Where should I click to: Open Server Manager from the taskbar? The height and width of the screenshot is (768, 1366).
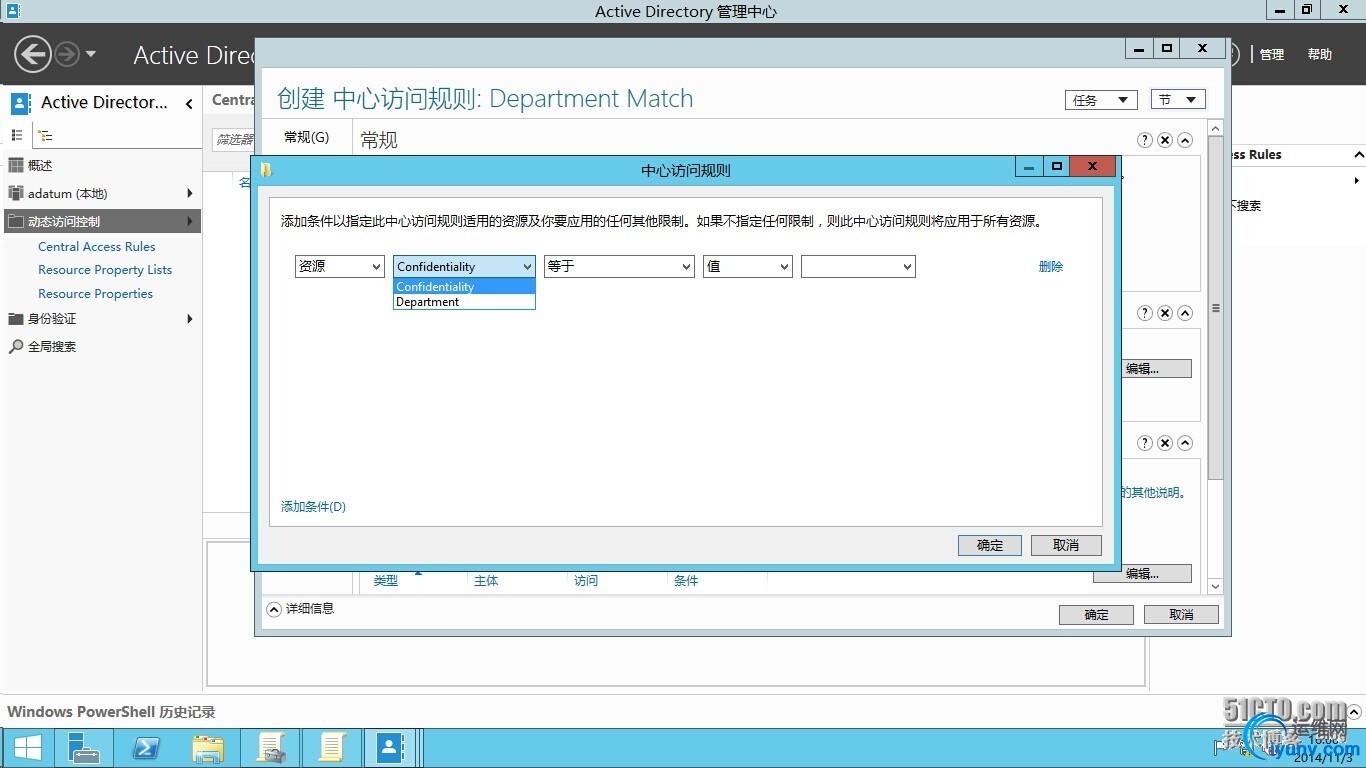click(85, 747)
